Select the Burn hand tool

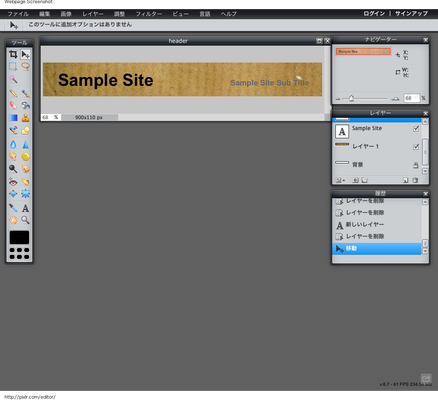click(x=25, y=169)
